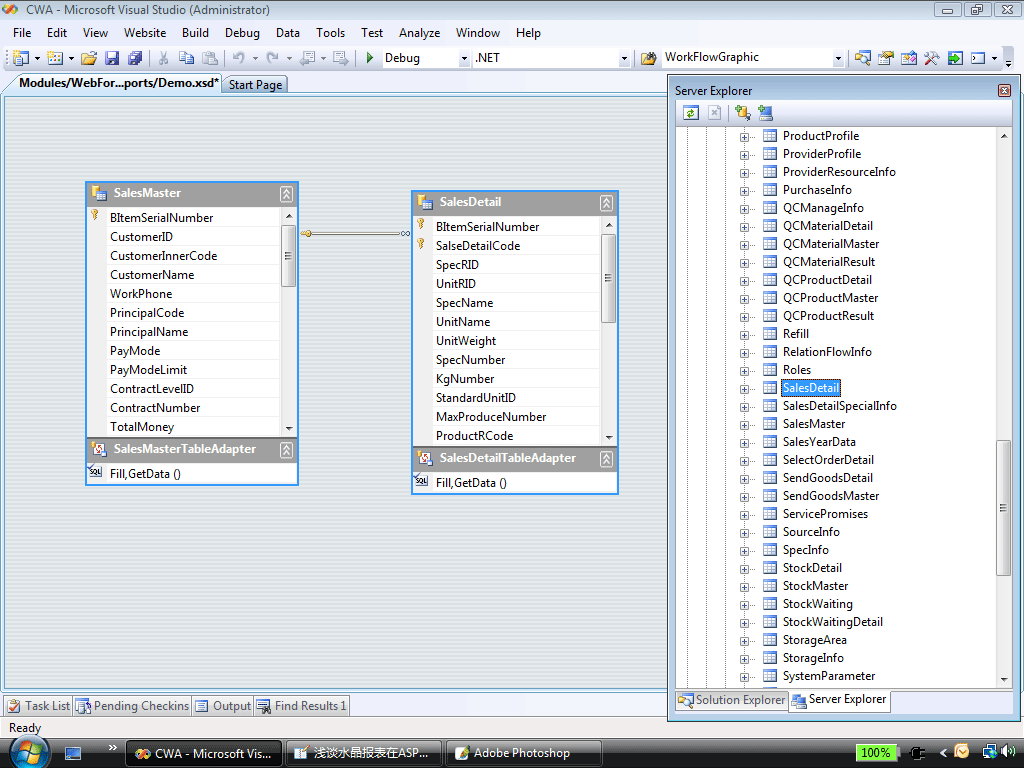Start debugging with the green play icon
Viewport: 1024px width, 768px height.
(x=370, y=58)
